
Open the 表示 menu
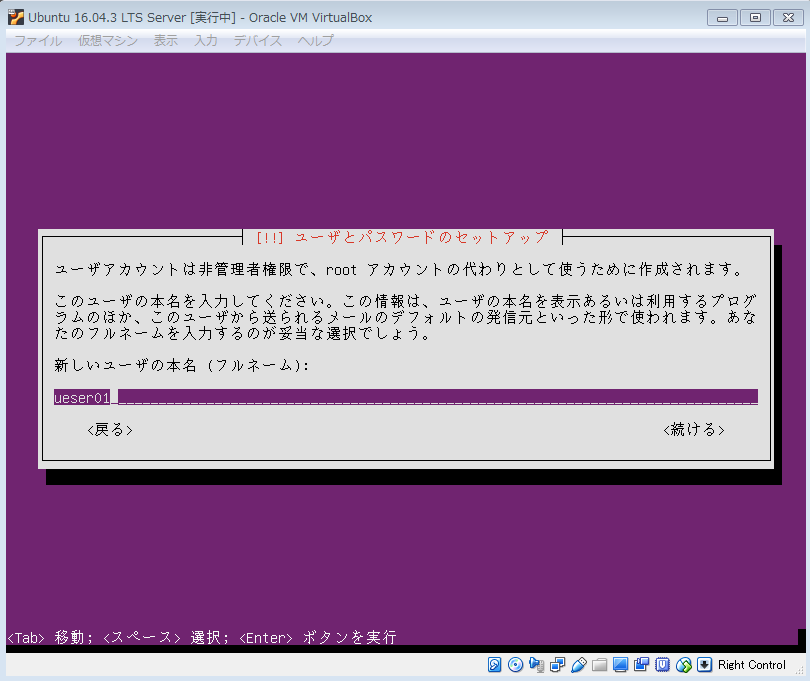click(x=166, y=41)
